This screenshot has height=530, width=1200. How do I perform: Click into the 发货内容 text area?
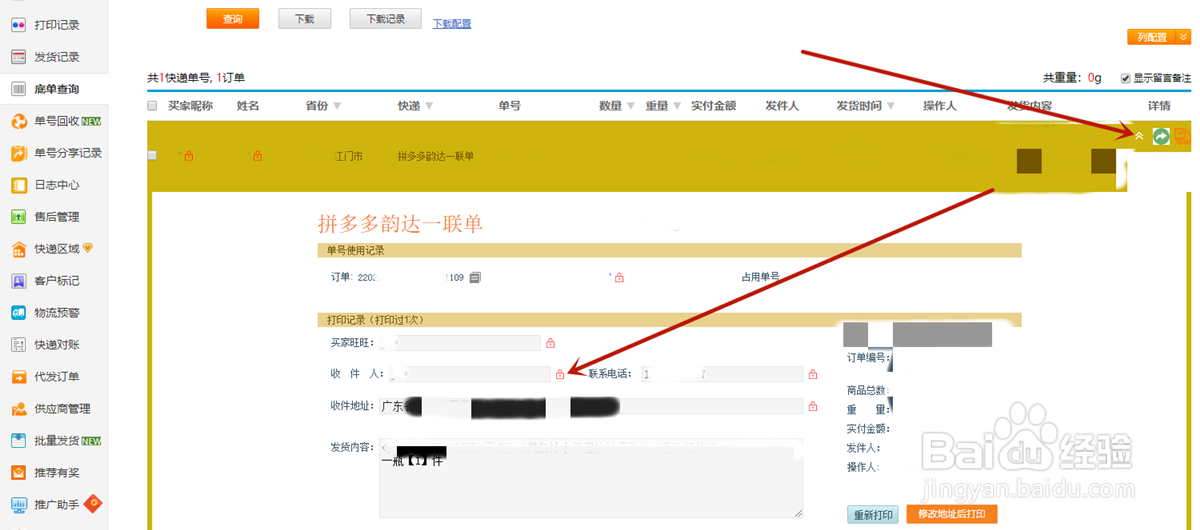(x=591, y=478)
